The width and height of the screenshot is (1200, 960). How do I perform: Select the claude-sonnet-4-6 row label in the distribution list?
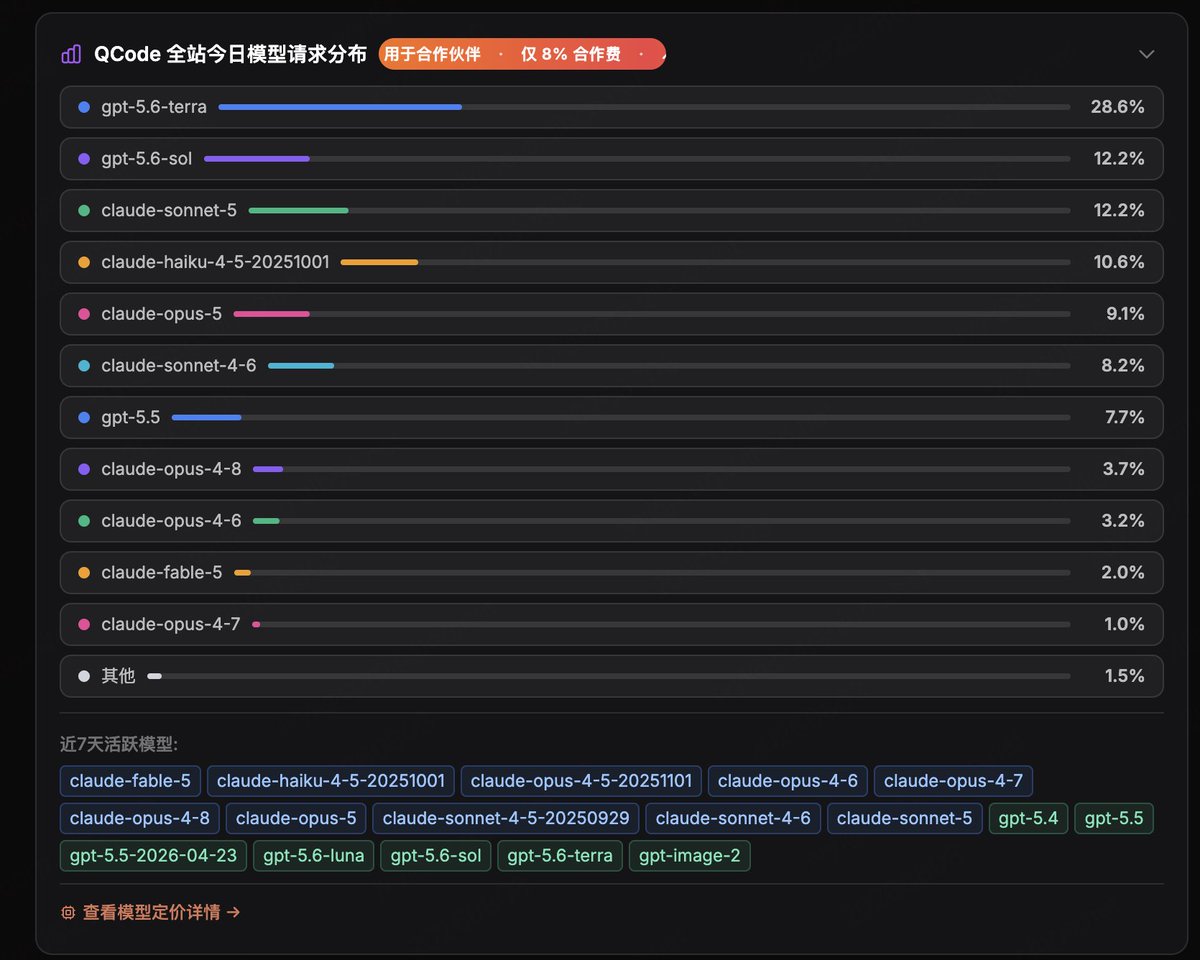point(179,366)
